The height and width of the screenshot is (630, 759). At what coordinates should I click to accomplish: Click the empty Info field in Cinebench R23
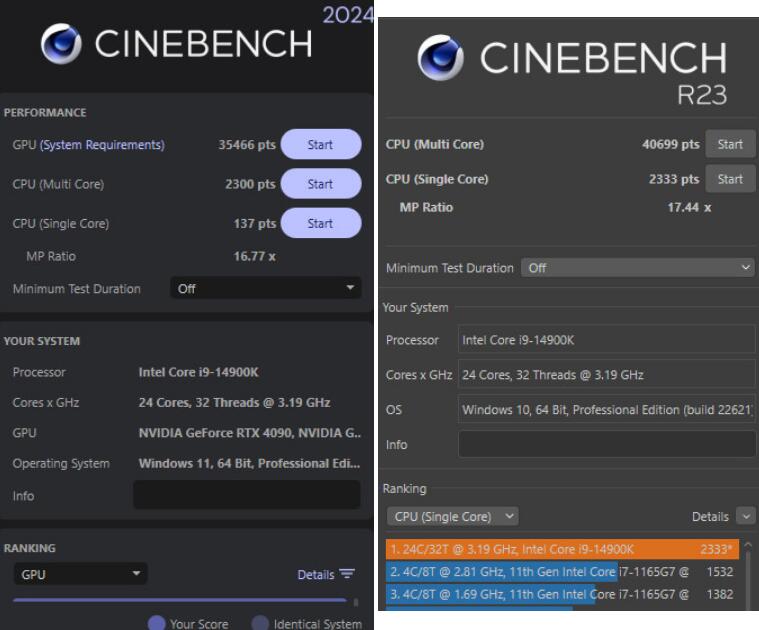tap(606, 444)
